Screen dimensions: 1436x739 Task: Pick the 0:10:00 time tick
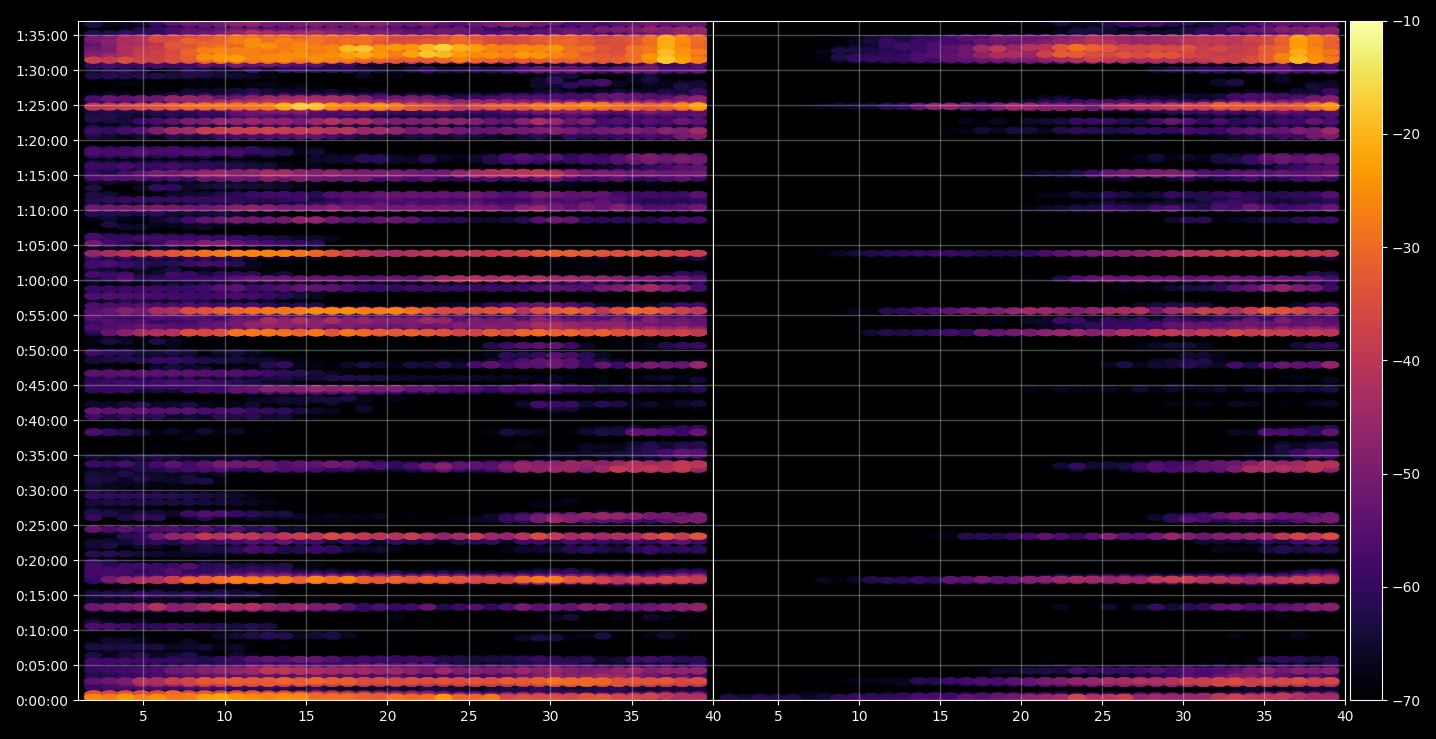click(42, 631)
